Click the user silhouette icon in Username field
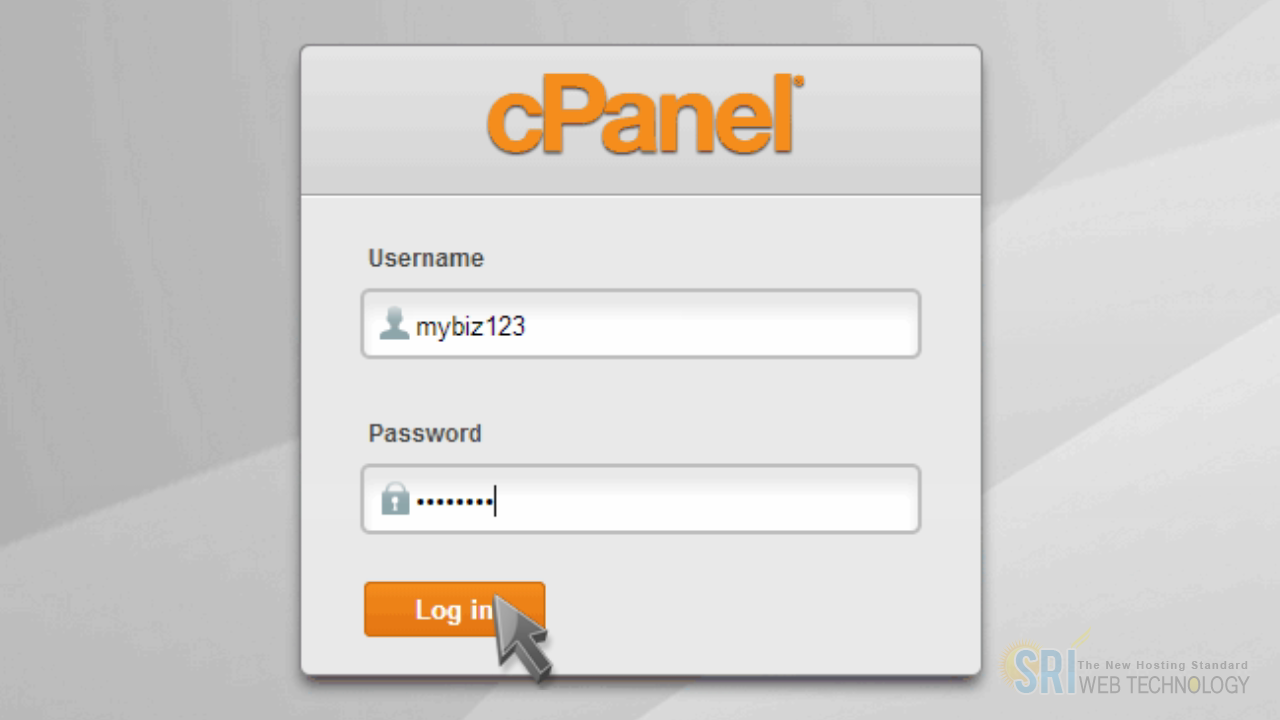The width and height of the screenshot is (1280, 720). pyautogui.click(x=394, y=324)
